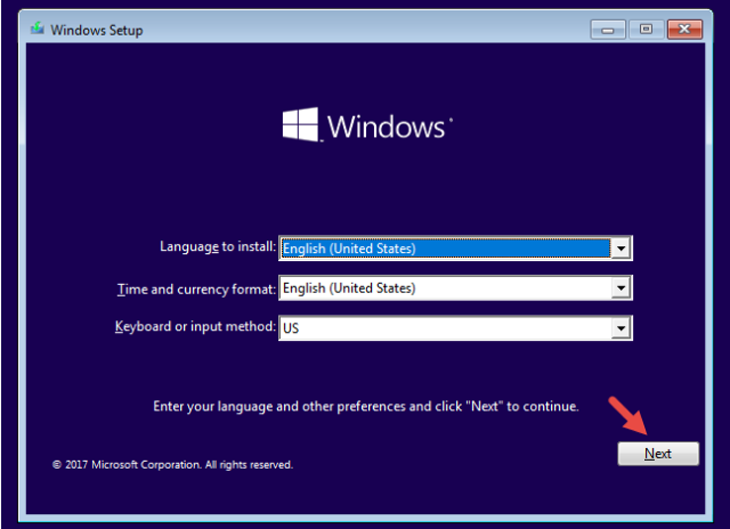
Task: Expand the Keyboard or input method dropdown arrow
Action: point(621,328)
